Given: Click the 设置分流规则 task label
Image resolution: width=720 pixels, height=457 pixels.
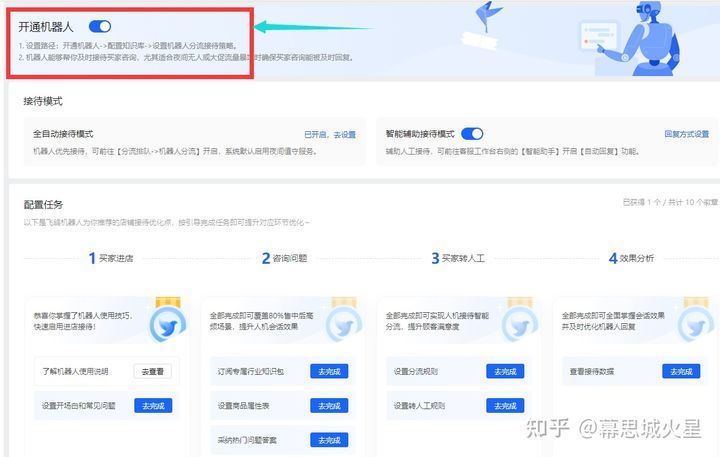Looking at the screenshot, I should coord(416,372).
